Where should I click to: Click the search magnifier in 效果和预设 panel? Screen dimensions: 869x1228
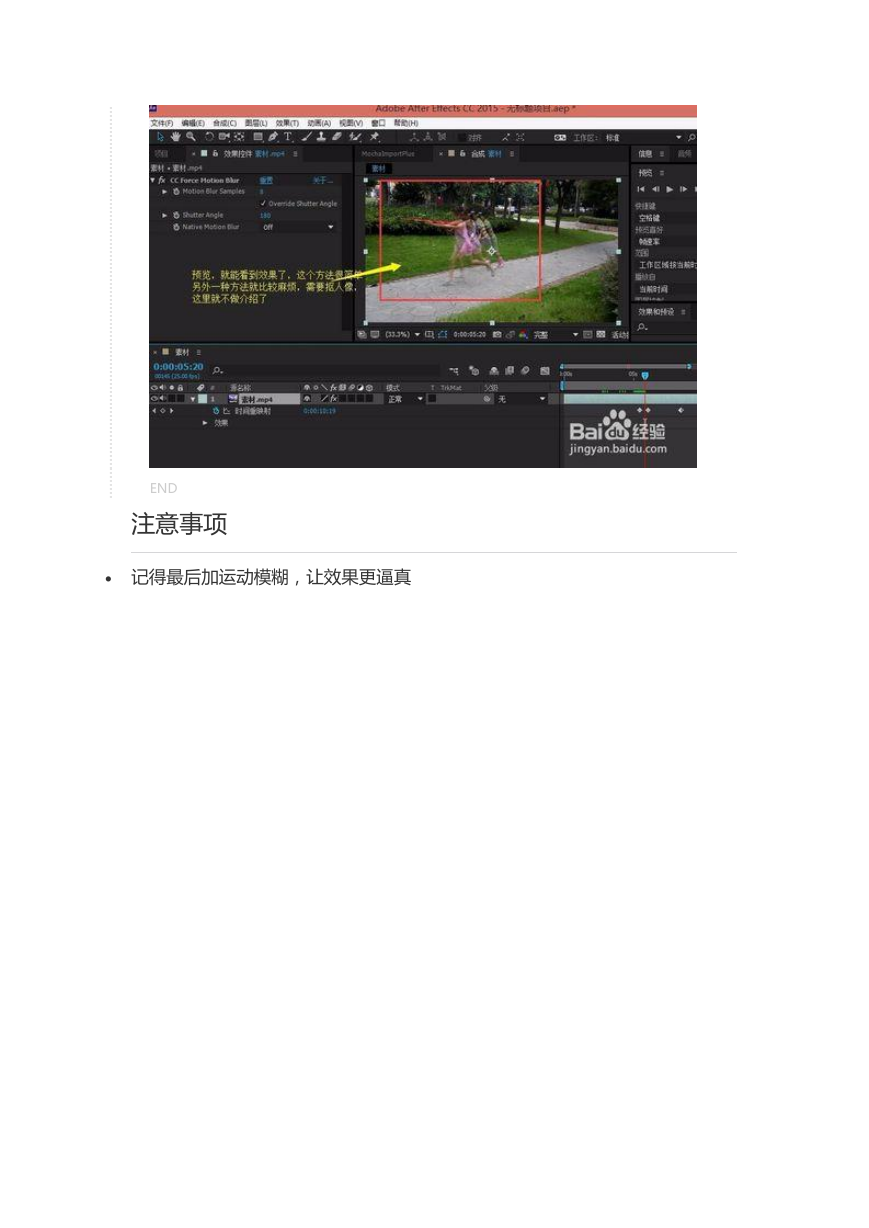coord(643,328)
